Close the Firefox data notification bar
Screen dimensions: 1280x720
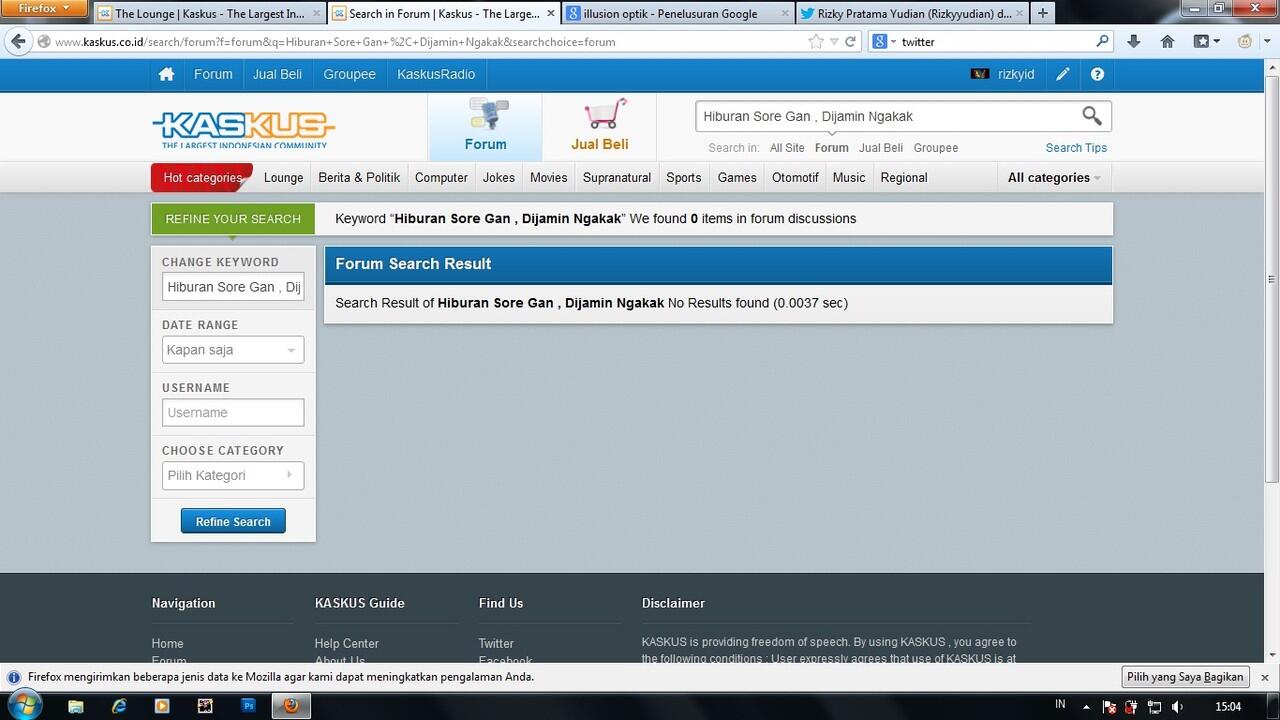[x=1264, y=677]
